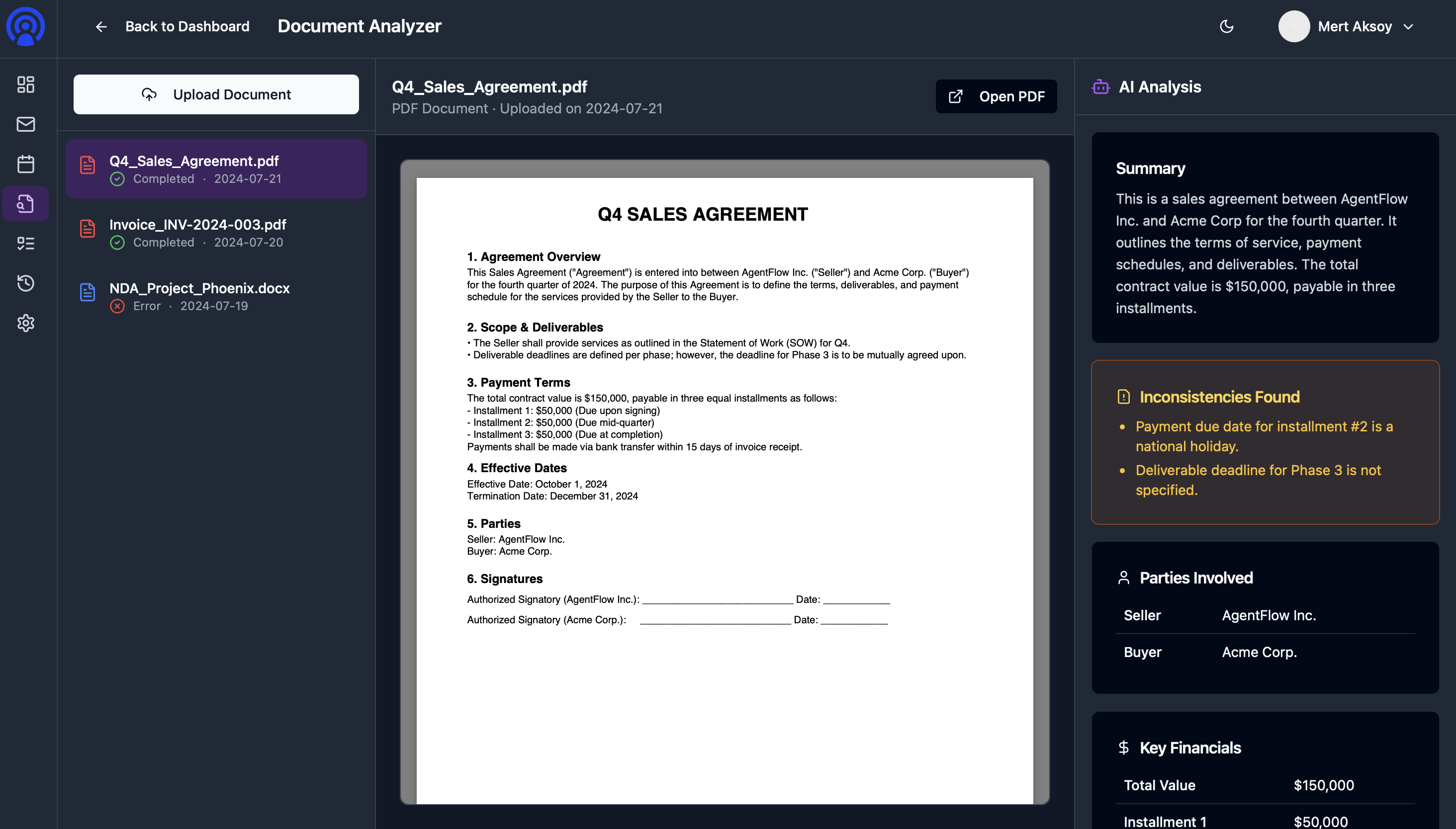Viewport: 1456px width, 829px height.
Task: Click the Parties Involved person icon
Action: coord(1123,578)
